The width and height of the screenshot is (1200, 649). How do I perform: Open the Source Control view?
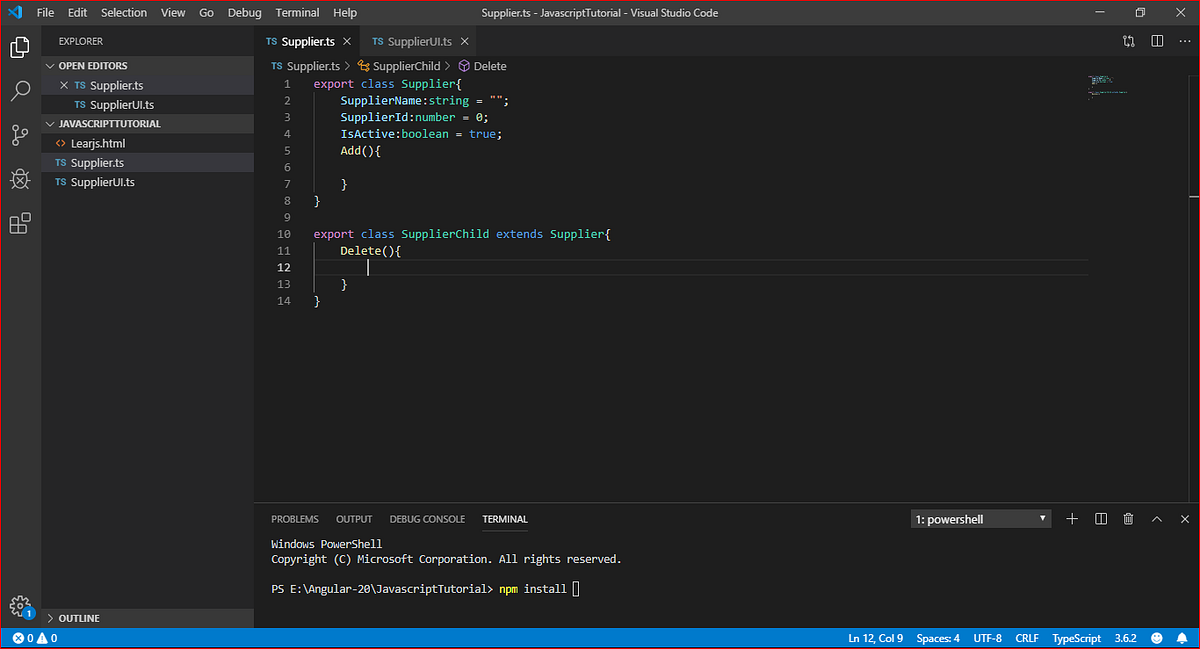[20, 135]
